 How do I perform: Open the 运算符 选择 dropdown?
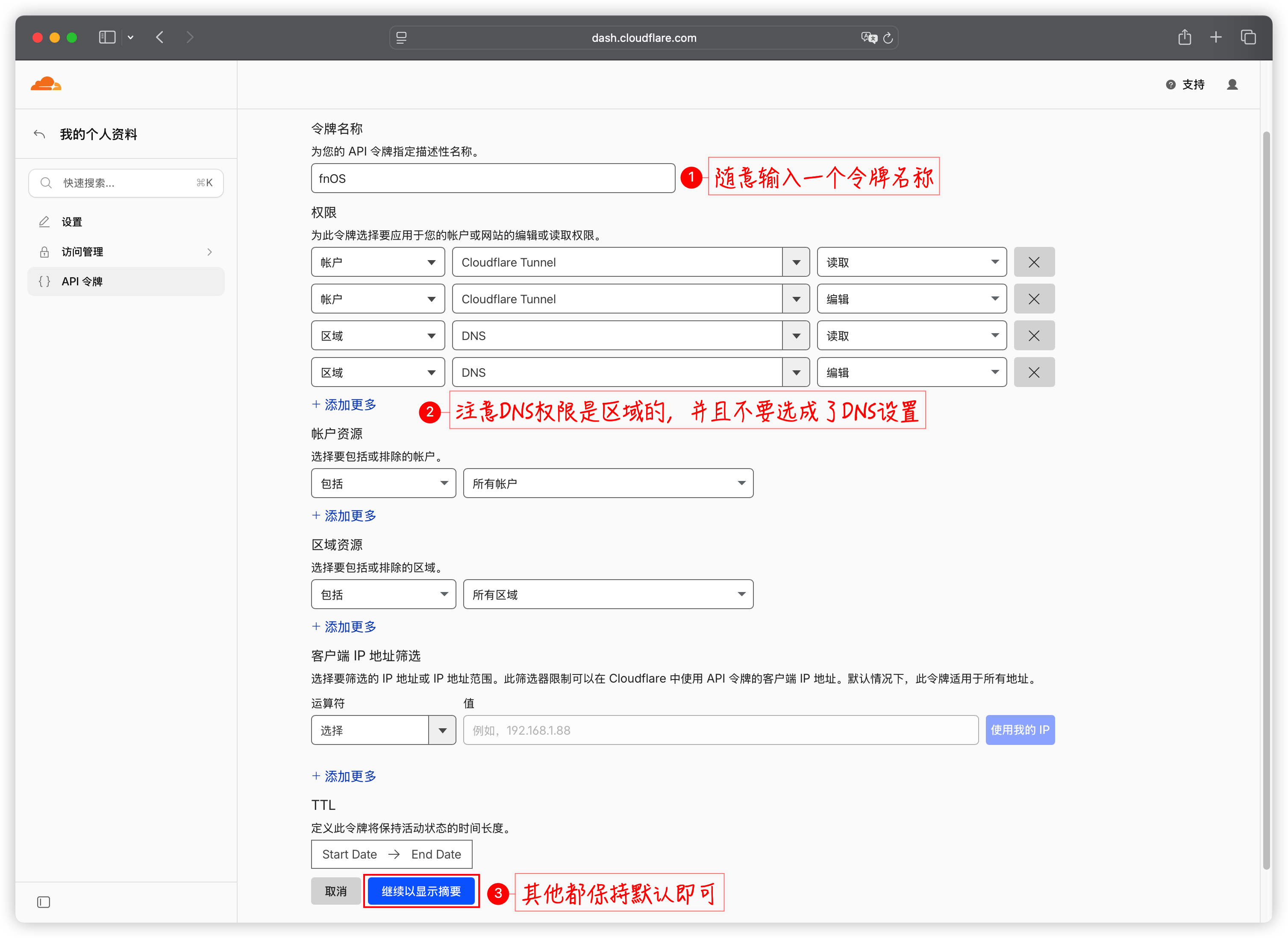coord(383,730)
